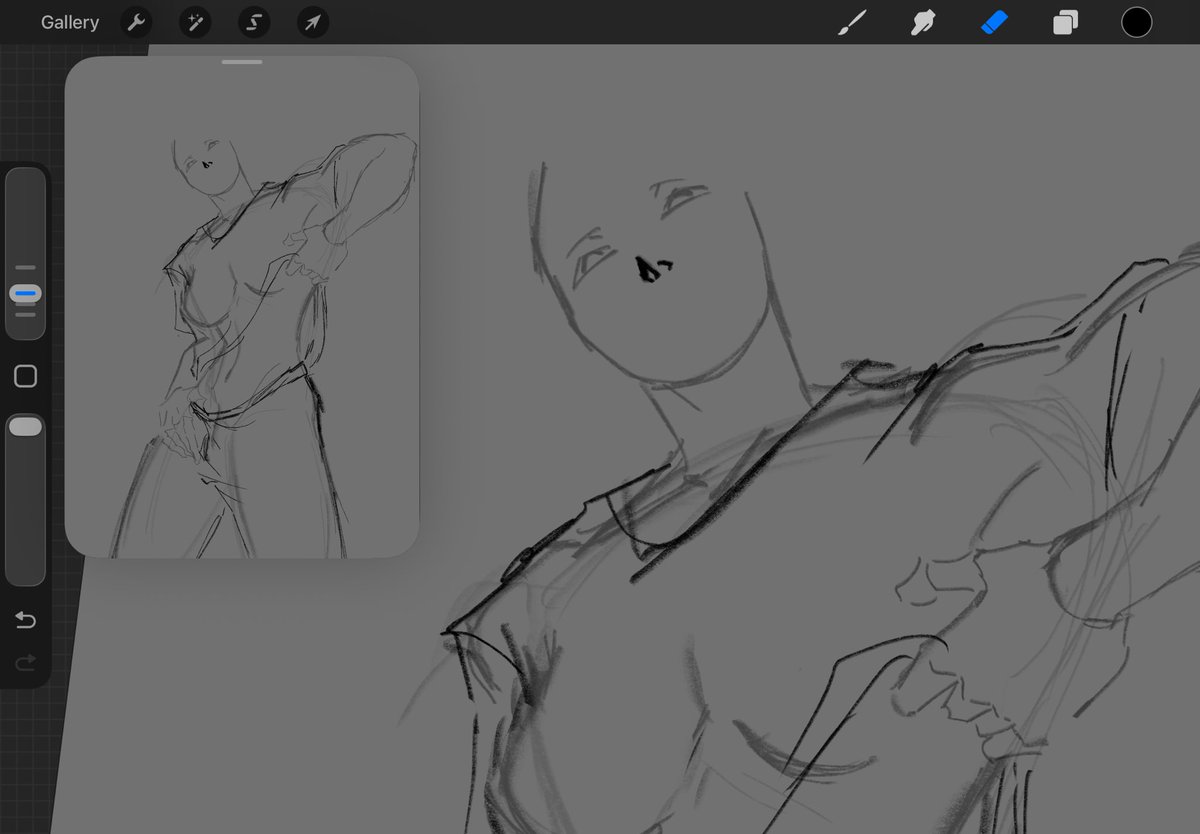The width and height of the screenshot is (1200, 834).
Task: Activate the Transform arrow tool
Action: coord(312,22)
